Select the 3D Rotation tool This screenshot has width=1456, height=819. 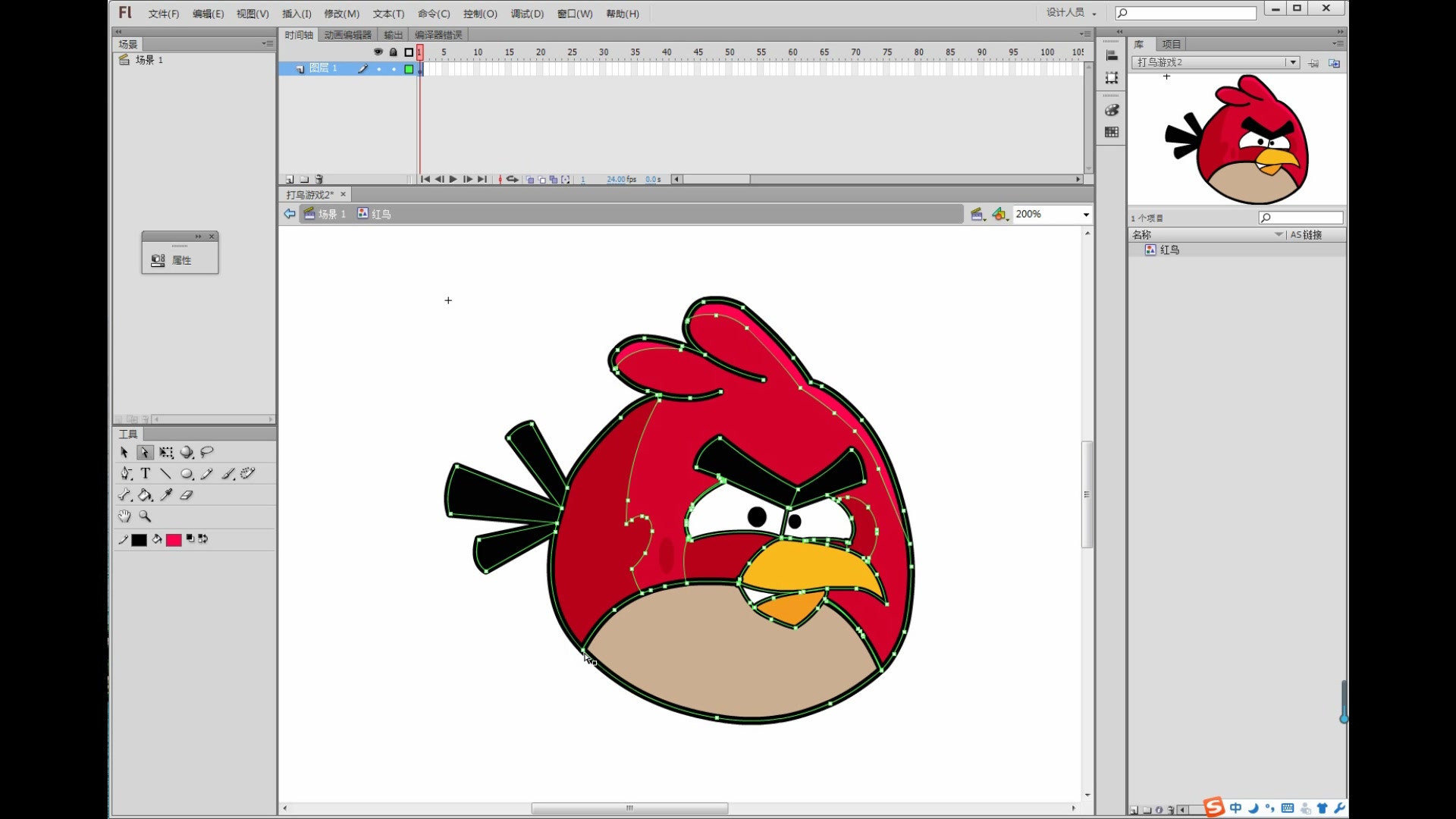pos(187,453)
